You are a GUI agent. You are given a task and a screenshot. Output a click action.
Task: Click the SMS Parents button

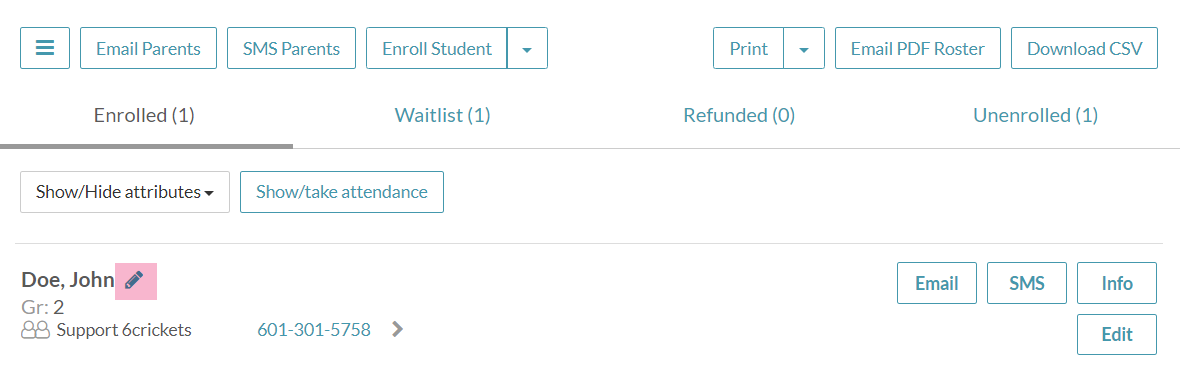[x=291, y=48]
